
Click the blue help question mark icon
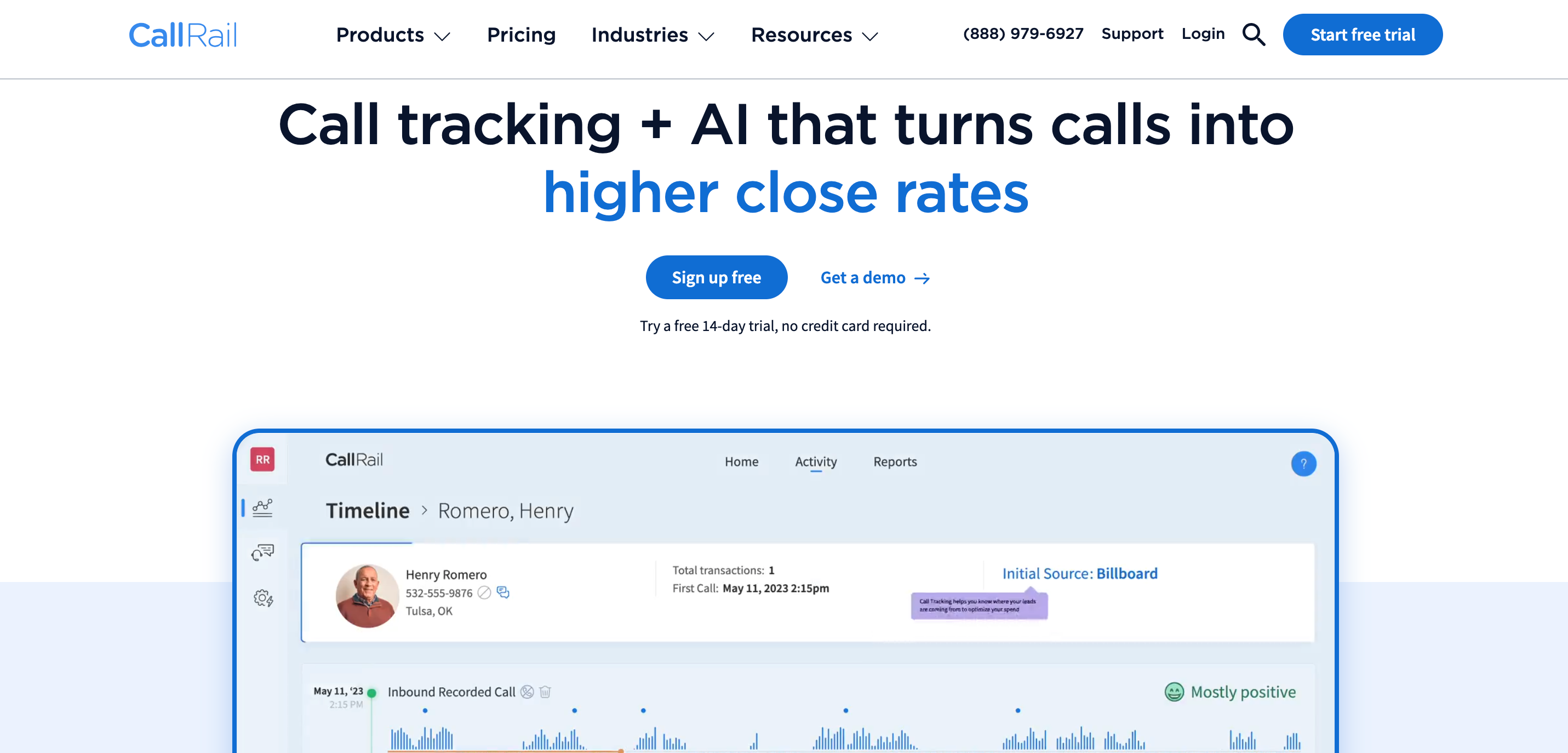pos(1303,464)
